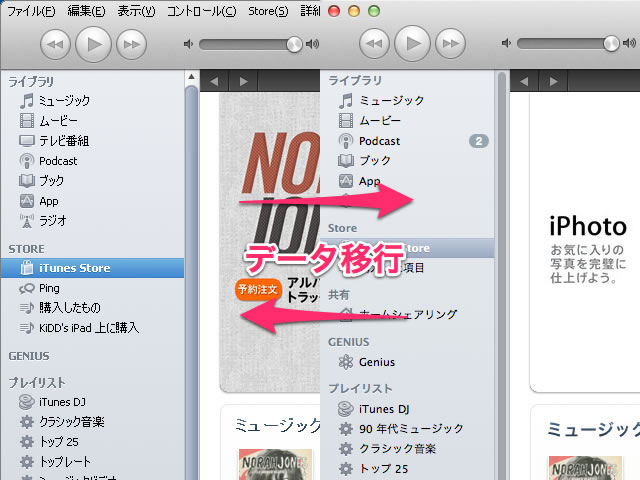This screenshot has height=480, width=640.
Task: Click play button in right Mac iTunes window
Action: [412, 43]
